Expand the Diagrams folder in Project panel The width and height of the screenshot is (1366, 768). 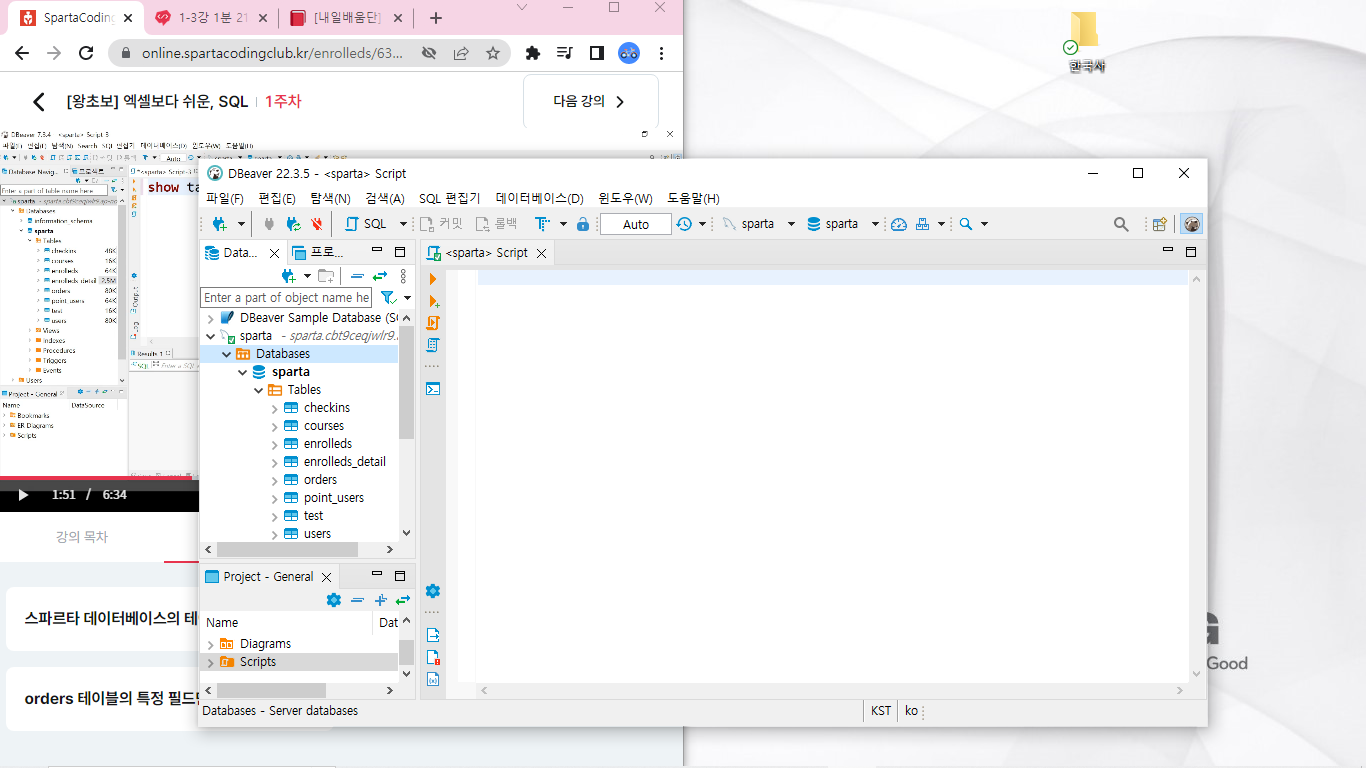pyautogui.click(x=210, y=644)
